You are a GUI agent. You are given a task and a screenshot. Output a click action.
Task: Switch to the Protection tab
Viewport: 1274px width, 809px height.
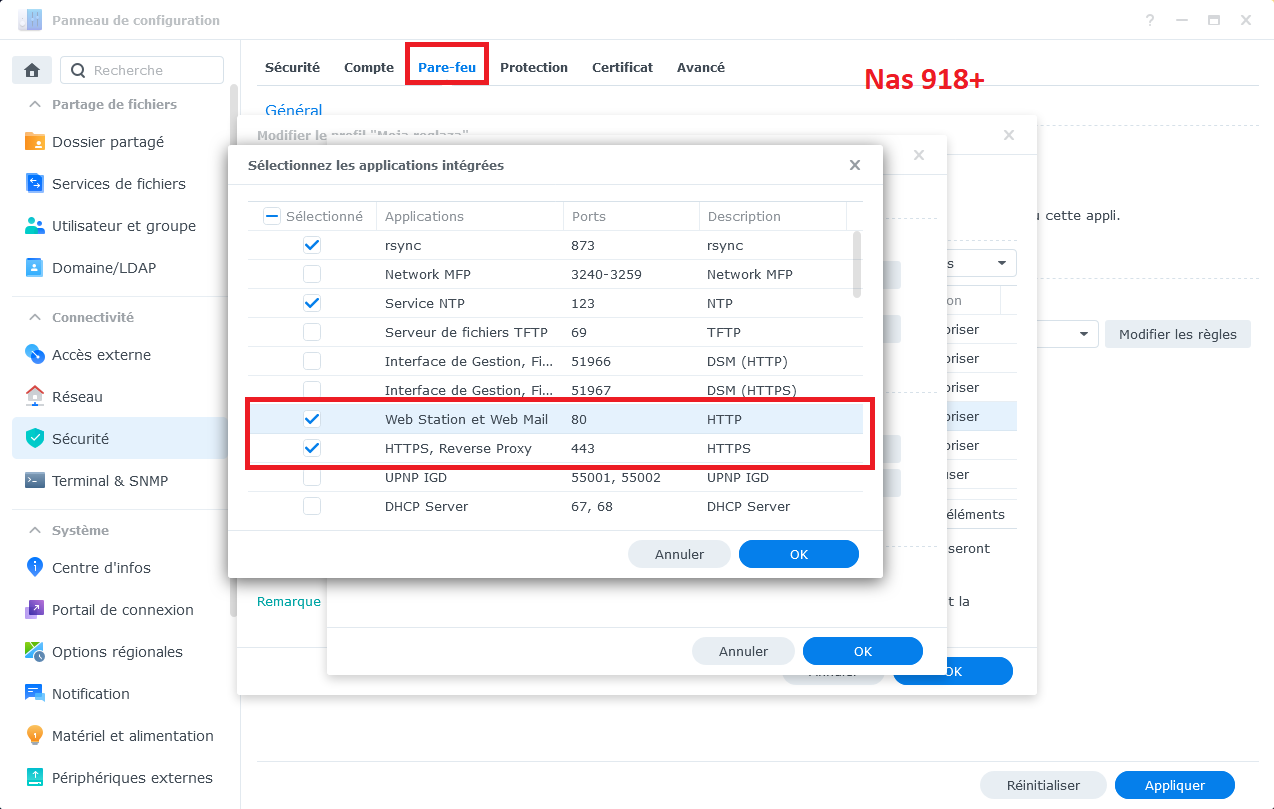coord(534,67)
